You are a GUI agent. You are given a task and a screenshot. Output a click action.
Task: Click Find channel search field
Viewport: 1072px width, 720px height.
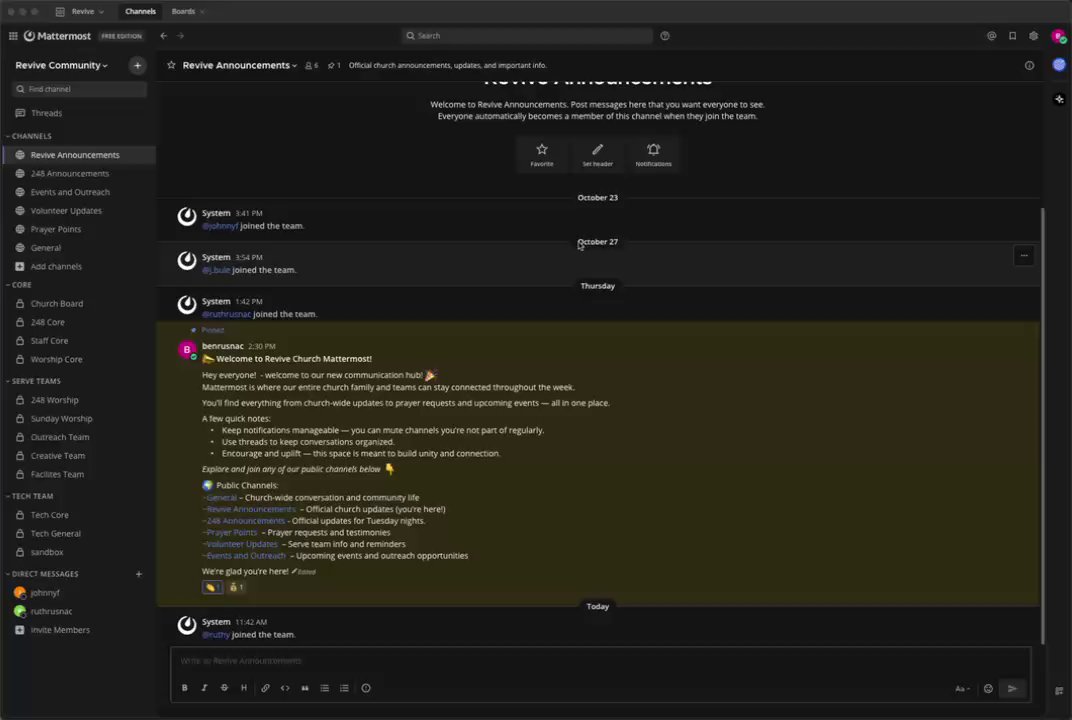coord(79,89)
